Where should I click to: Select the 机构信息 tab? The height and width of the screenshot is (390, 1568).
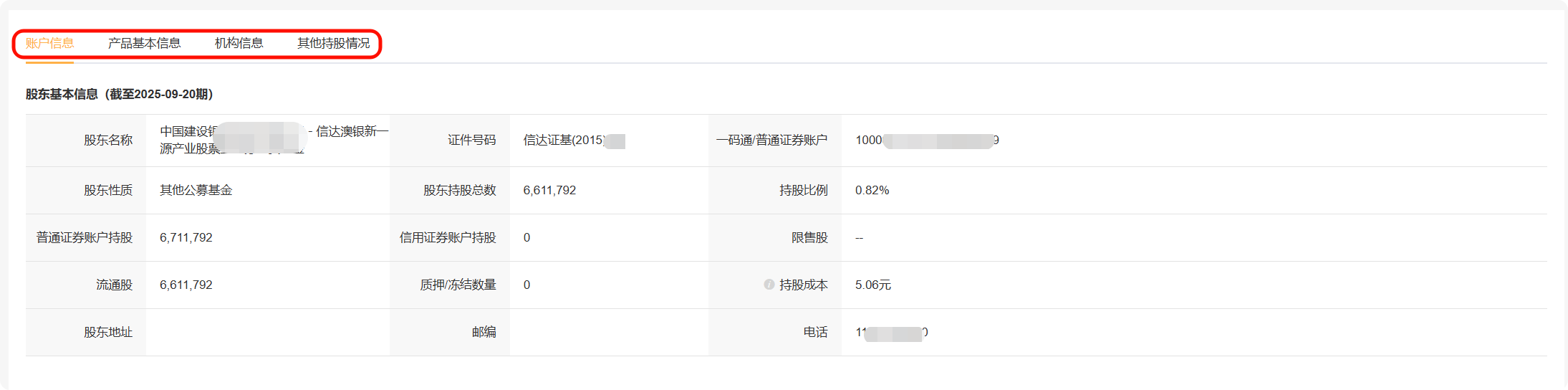pyautogui.click(x=239, y=44)
